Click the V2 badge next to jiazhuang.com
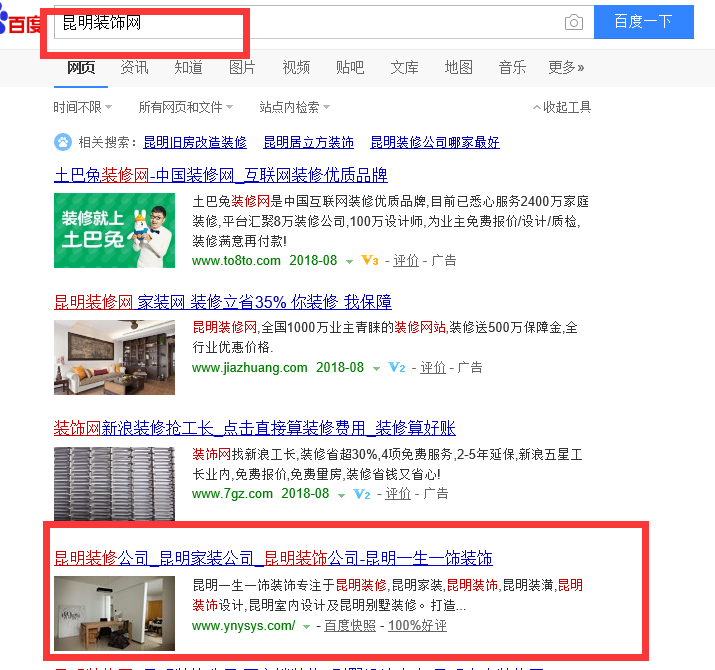Screen dimensions: 715x670 click(396, 367)
